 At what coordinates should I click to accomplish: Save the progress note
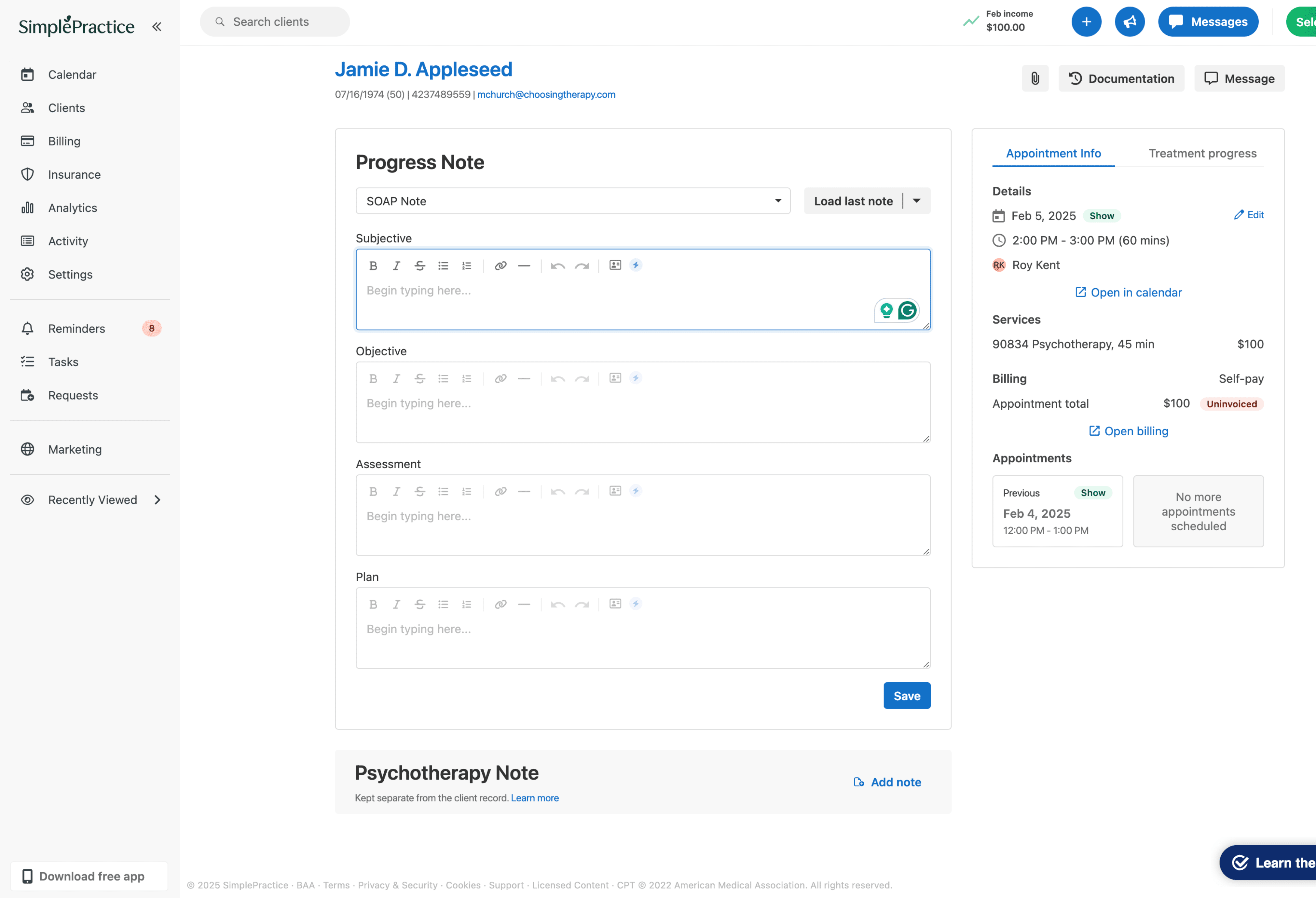coord(906,695)
